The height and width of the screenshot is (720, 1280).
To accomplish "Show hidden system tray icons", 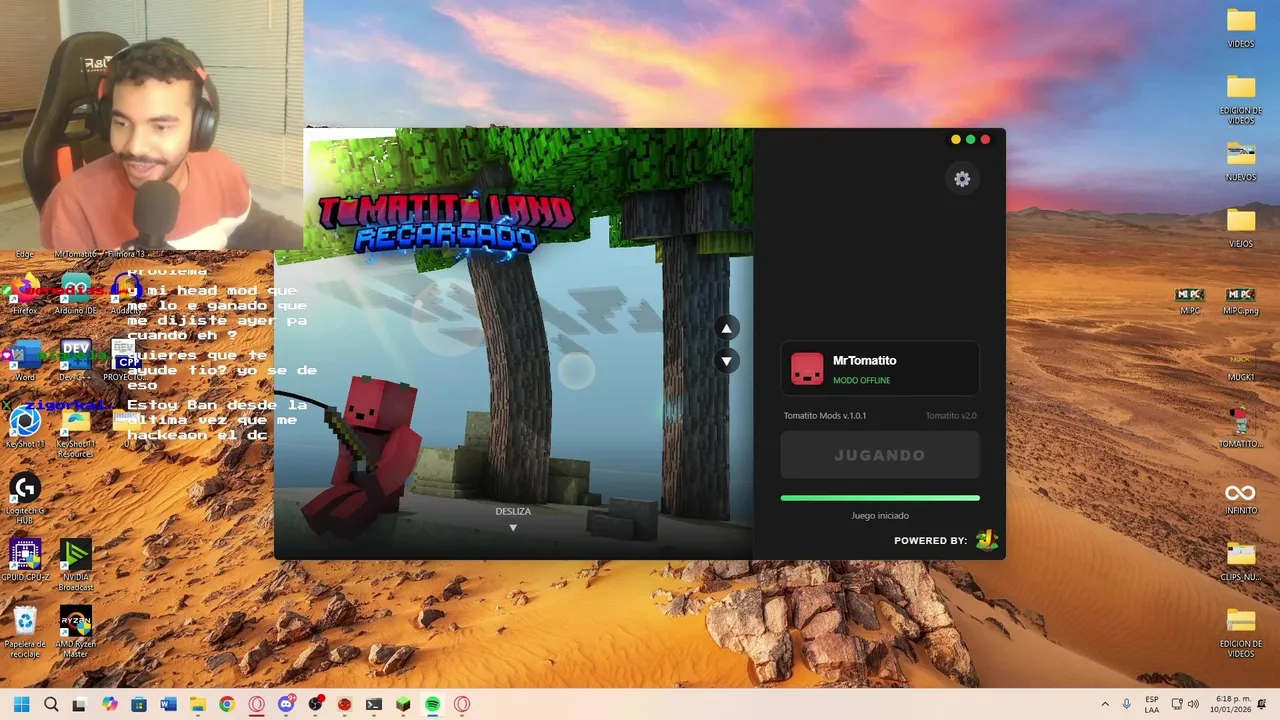I will pos(1105,704).
